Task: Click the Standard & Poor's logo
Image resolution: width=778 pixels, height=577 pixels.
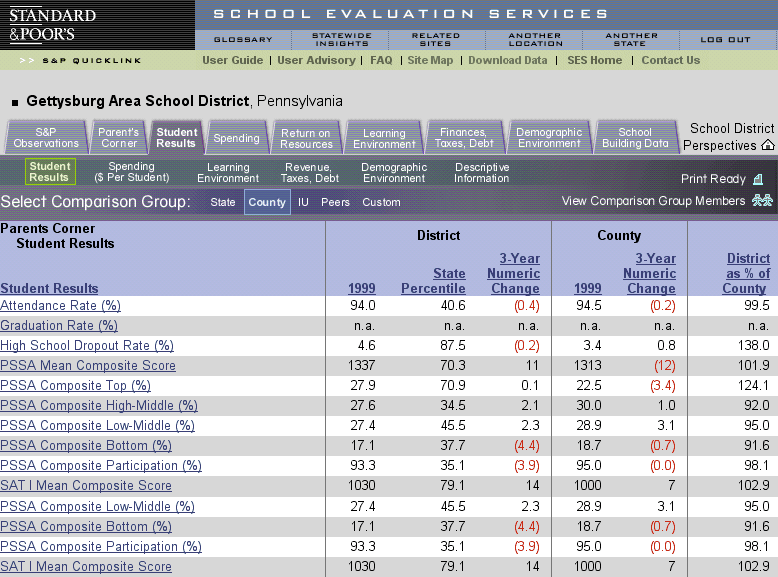Action: pyautogui.click(x=52, y=26)
